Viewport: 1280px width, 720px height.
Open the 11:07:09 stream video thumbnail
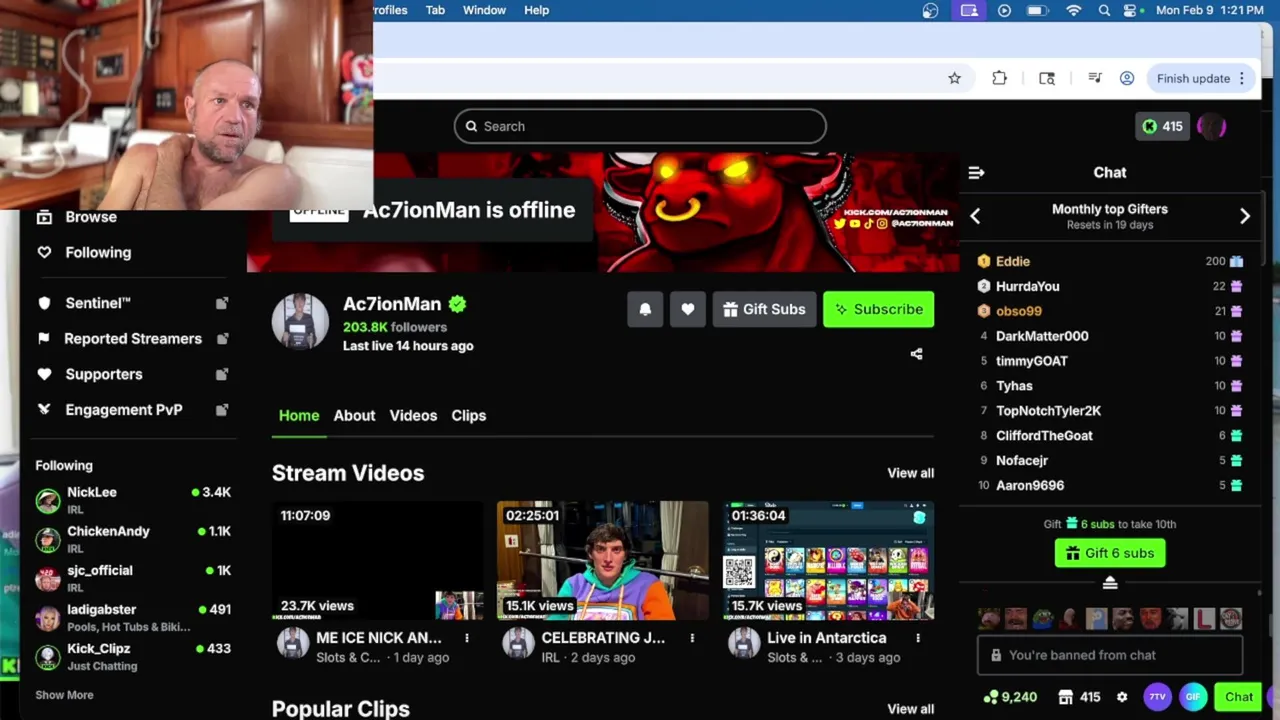[378, 560]
